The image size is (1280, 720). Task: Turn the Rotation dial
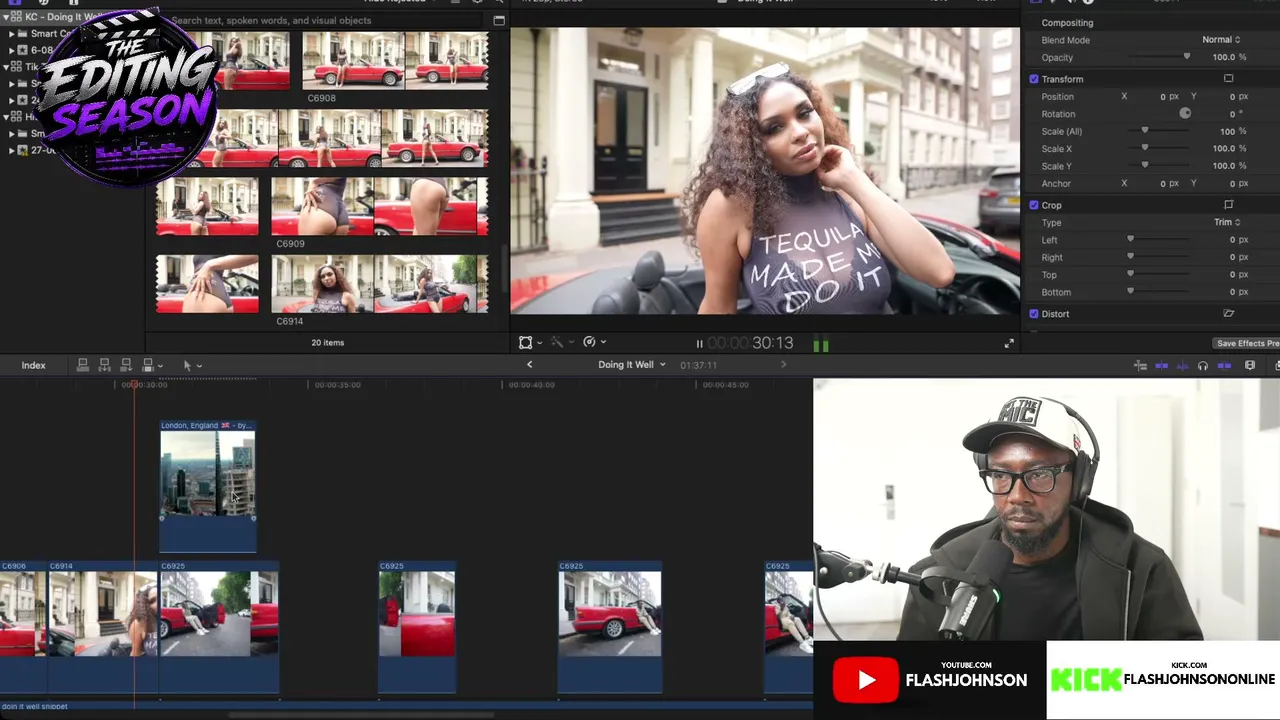(x=1185, y=114)
